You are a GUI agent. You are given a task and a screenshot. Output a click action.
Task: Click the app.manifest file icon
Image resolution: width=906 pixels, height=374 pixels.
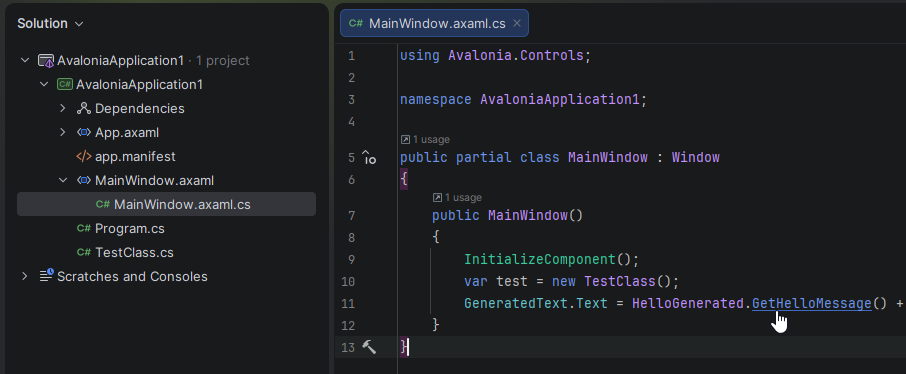[x=84, y=157]
